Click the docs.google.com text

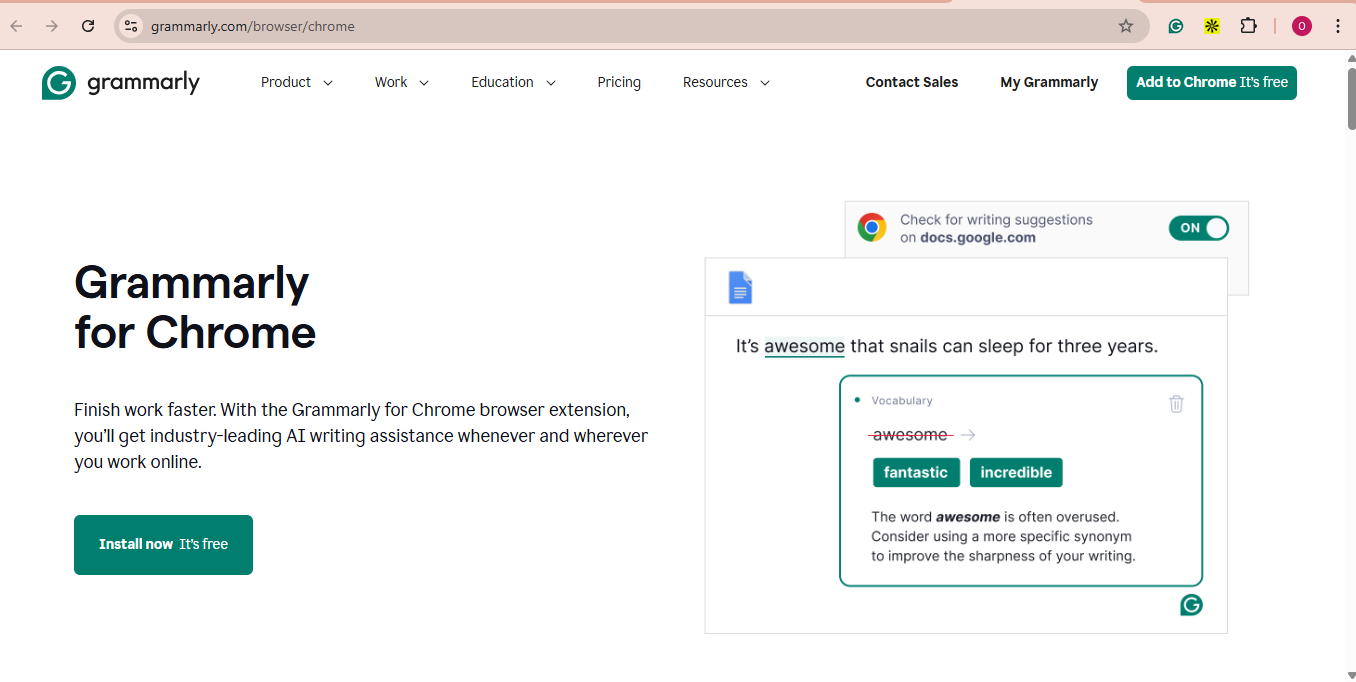pos(978,238)
